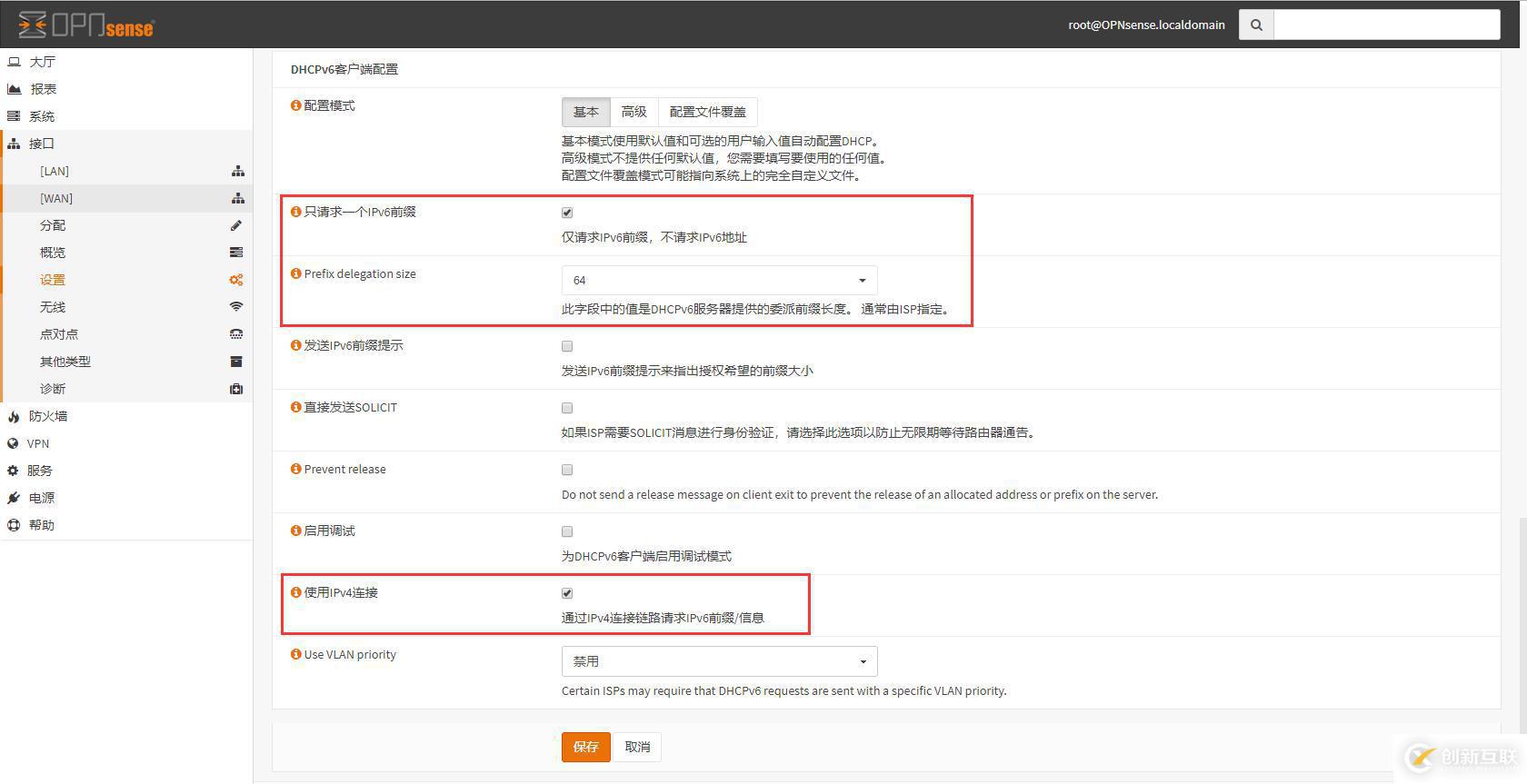Click the wifi icon beside 无线
This screenshot has width=1527, height=784.
[x=236, y=307]
